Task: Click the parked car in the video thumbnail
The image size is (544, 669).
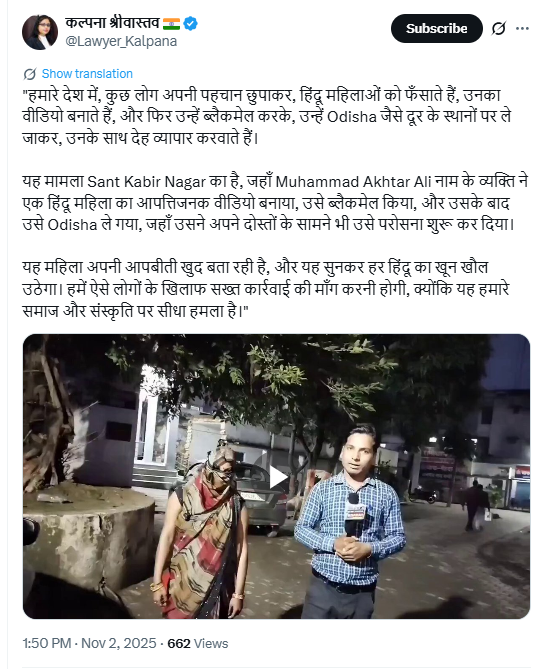Action: point(260,497)
